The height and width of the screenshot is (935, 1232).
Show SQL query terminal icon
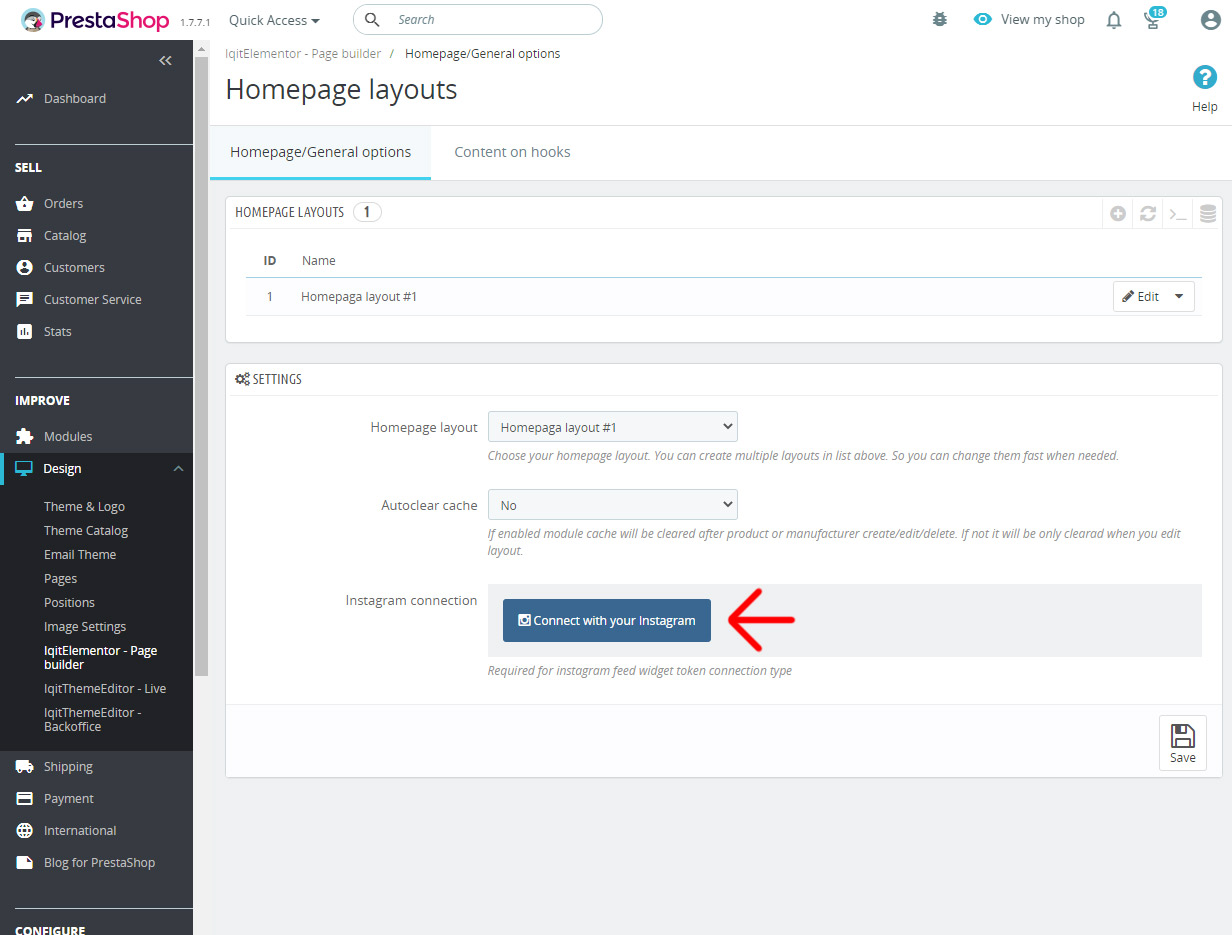pyautogui.click(x=1178, y=213)
